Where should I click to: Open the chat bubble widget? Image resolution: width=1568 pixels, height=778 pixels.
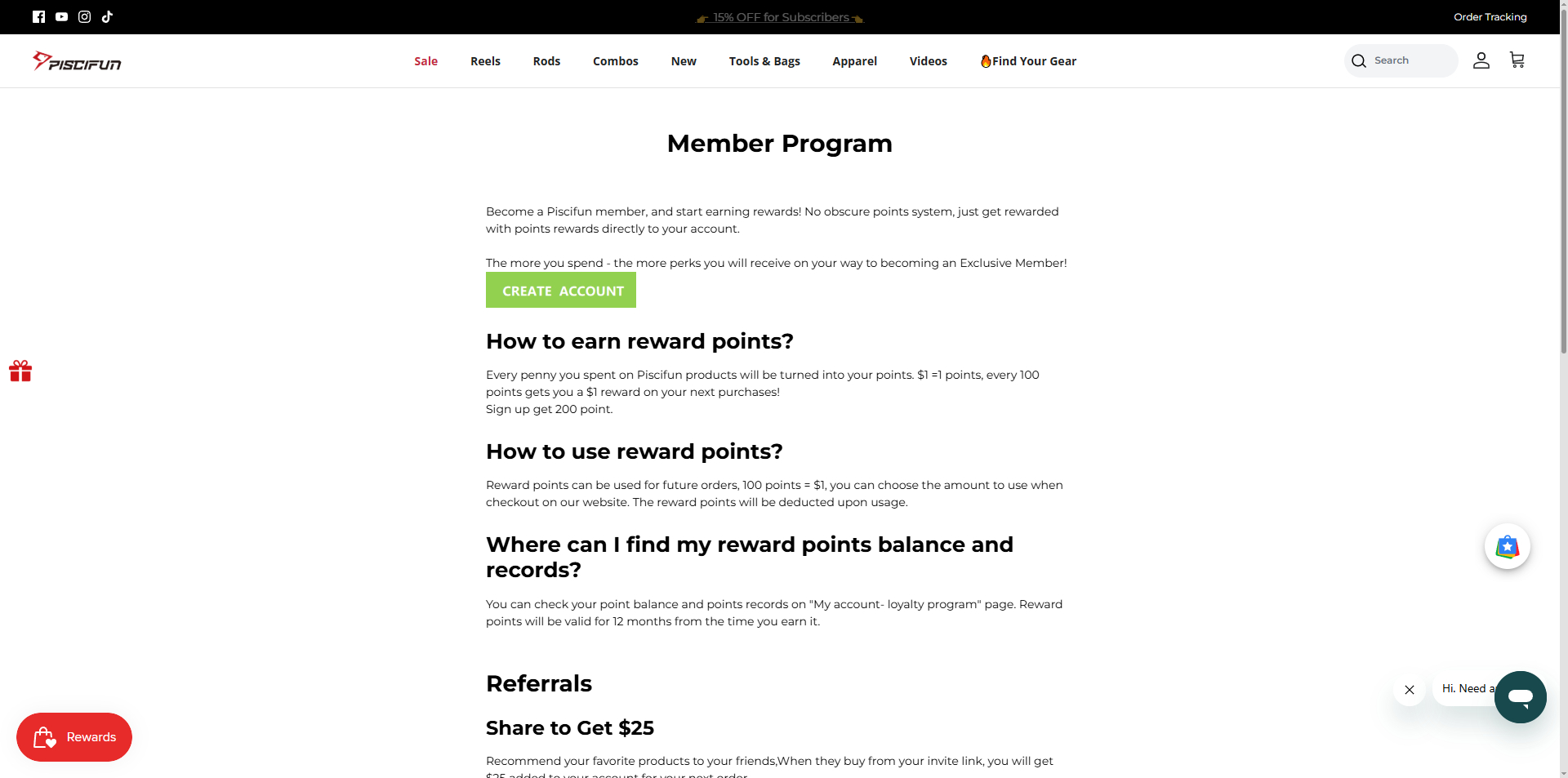click(1520, 696)
